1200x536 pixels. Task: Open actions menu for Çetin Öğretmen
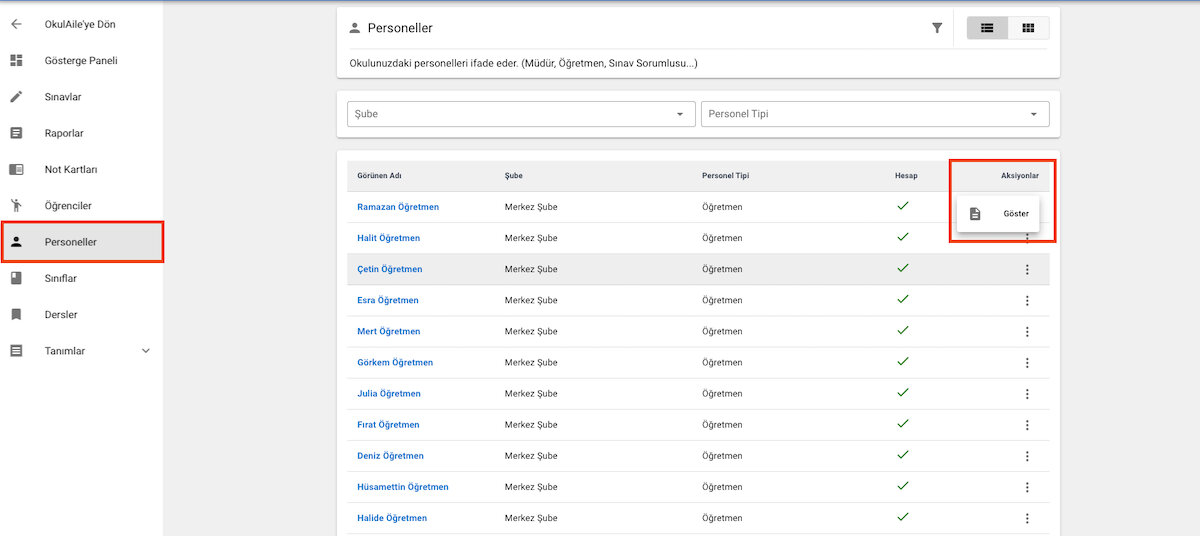(1027, 269)
